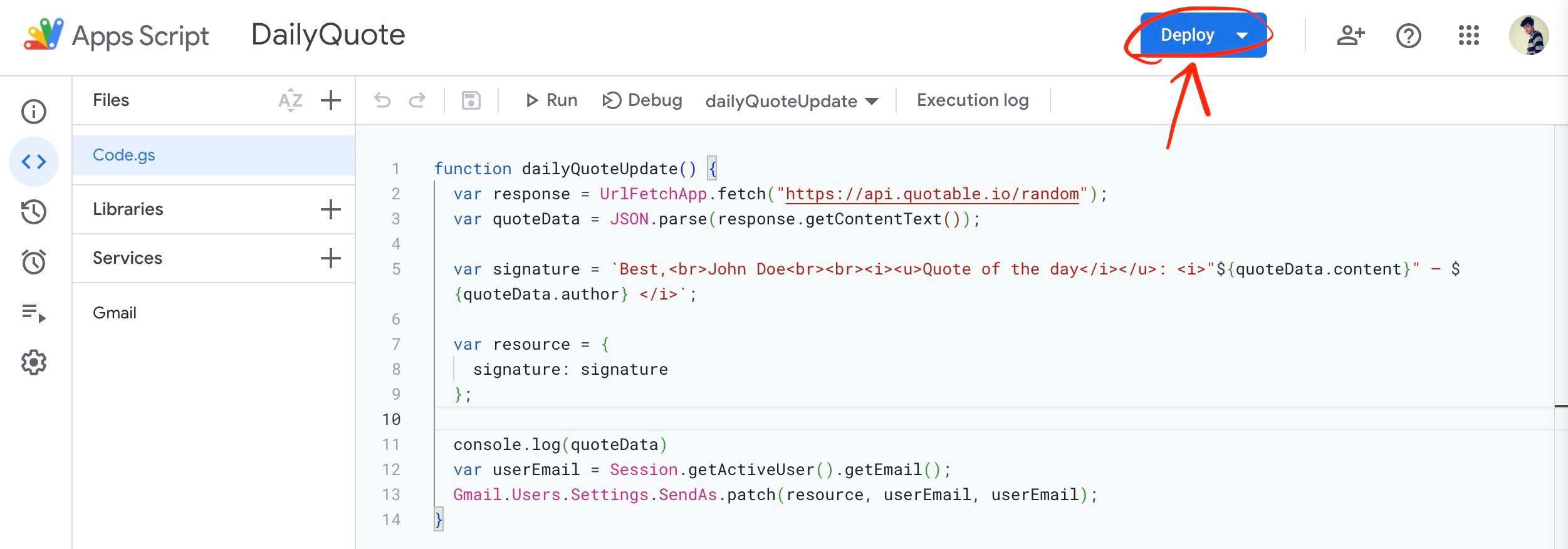Click line number 14 in gutter

(x=391, y=520)
